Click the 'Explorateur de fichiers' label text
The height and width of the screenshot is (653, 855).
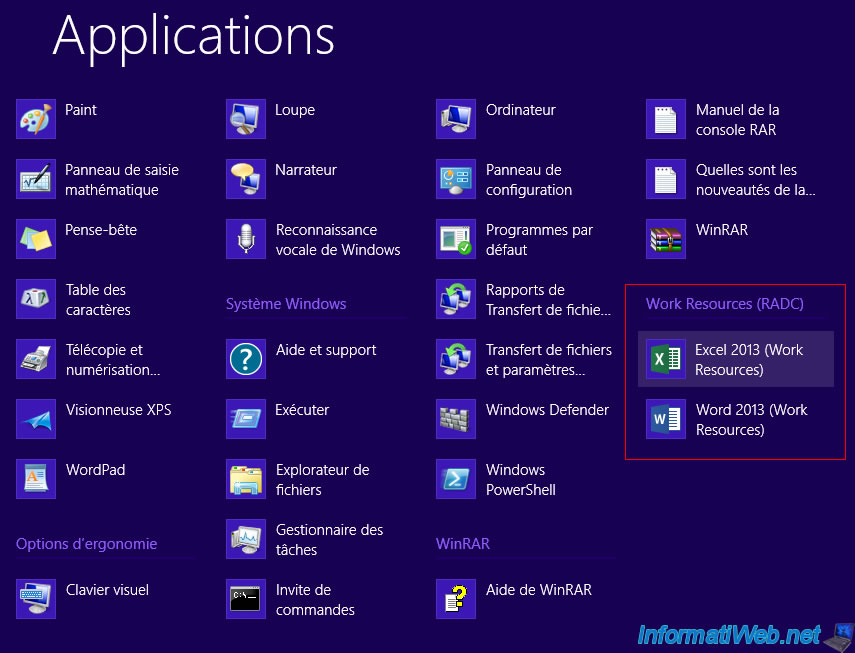[322, 480]
